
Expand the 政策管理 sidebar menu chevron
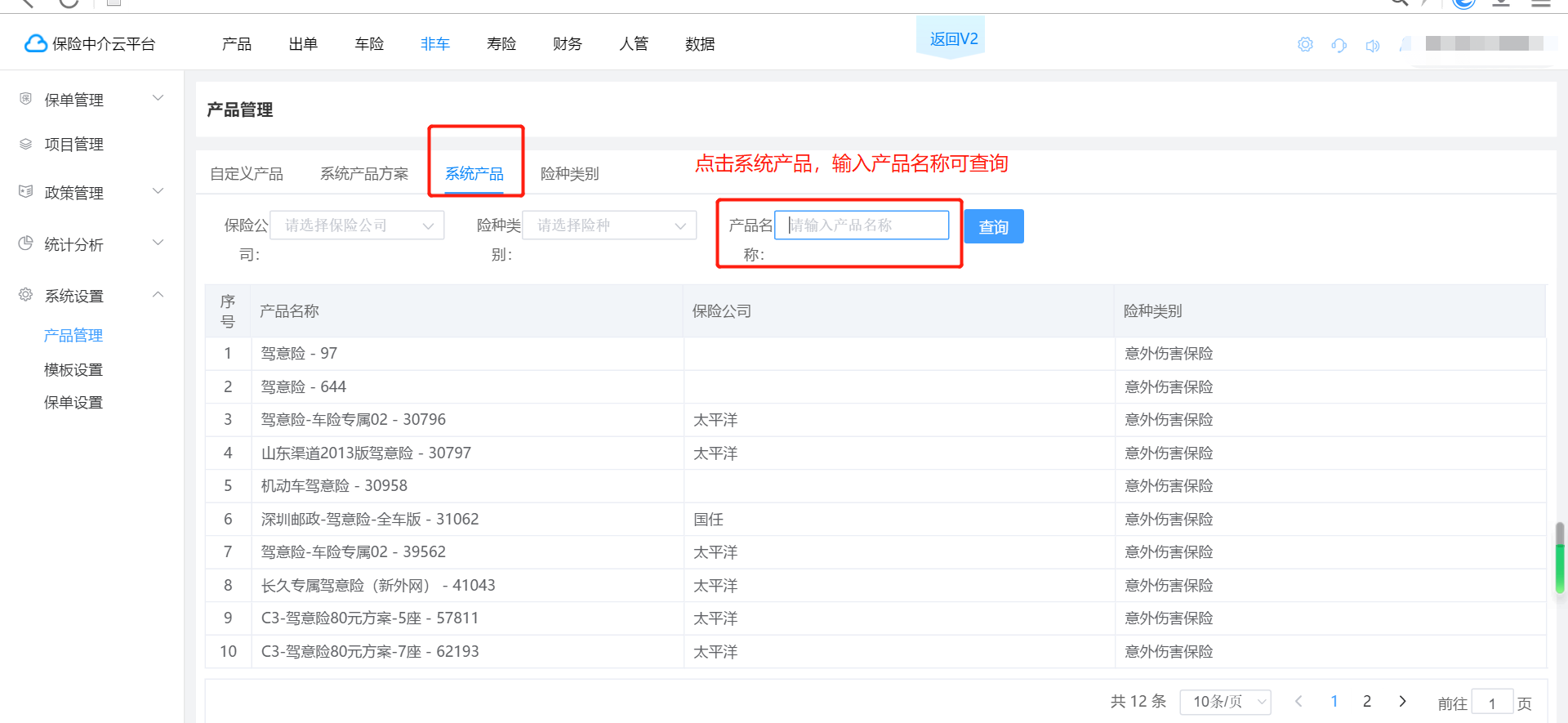point(158,191)
